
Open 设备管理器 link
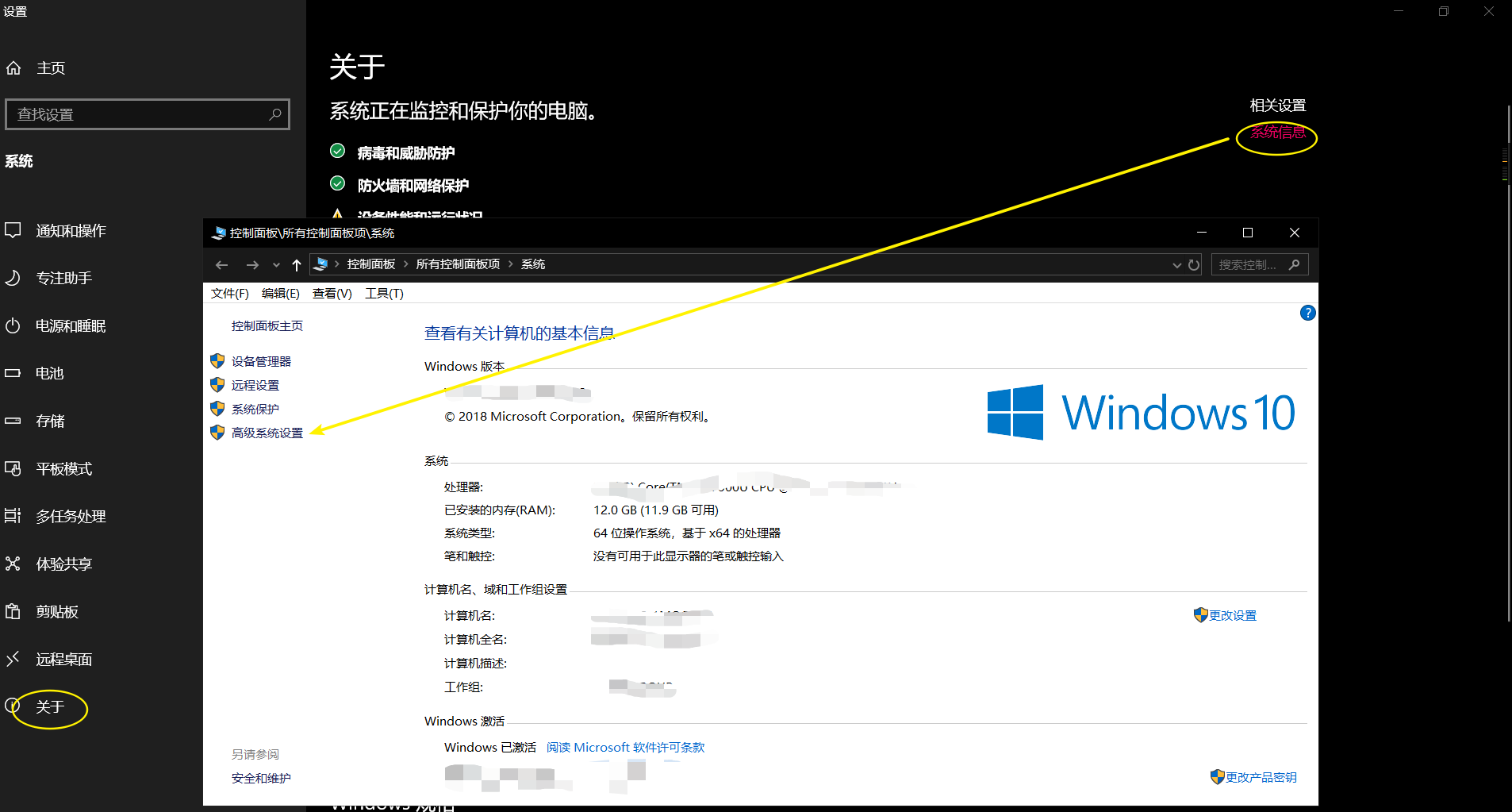(x=261, y=361)
